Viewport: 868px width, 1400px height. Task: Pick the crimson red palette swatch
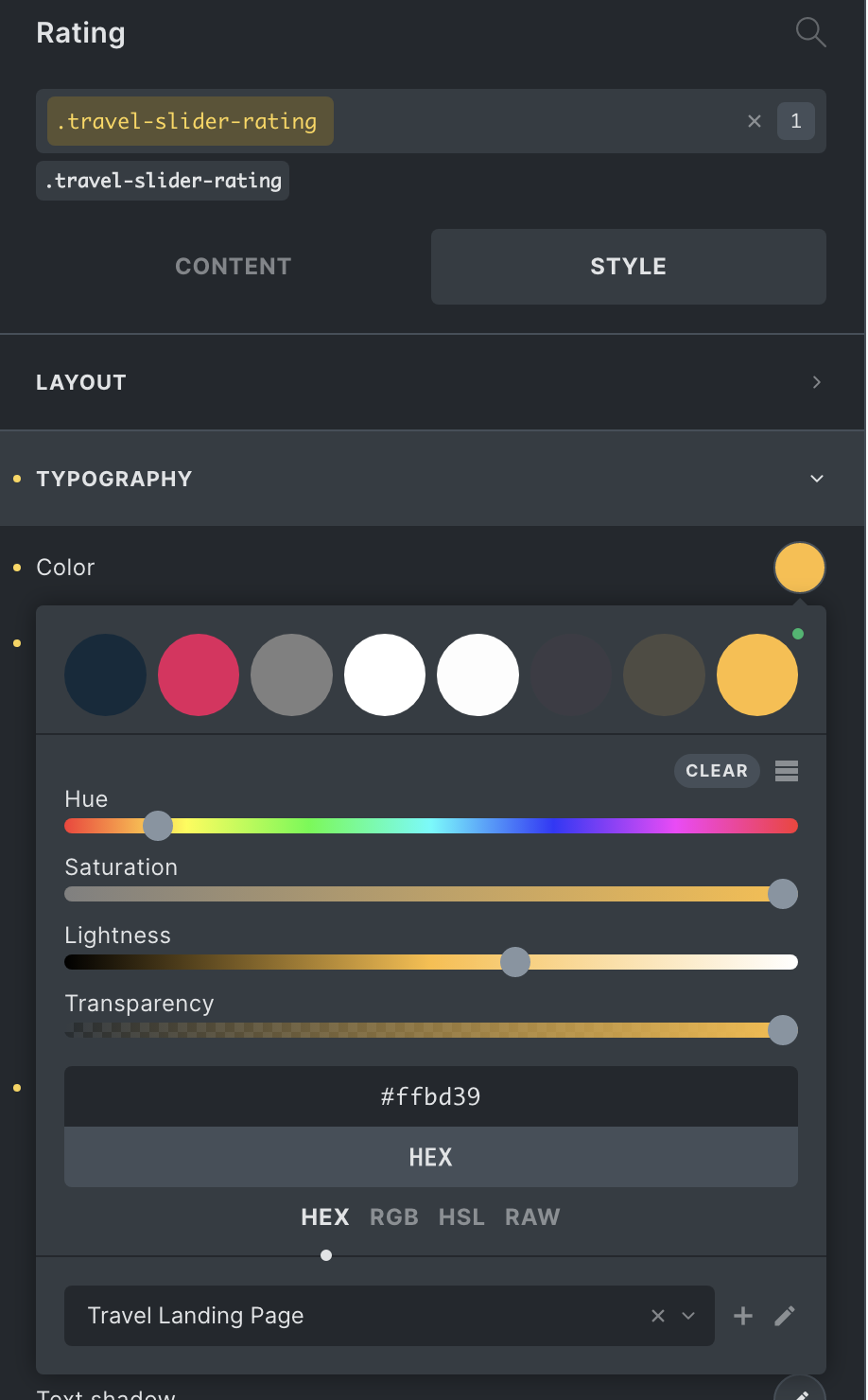(x=199, y=674)
